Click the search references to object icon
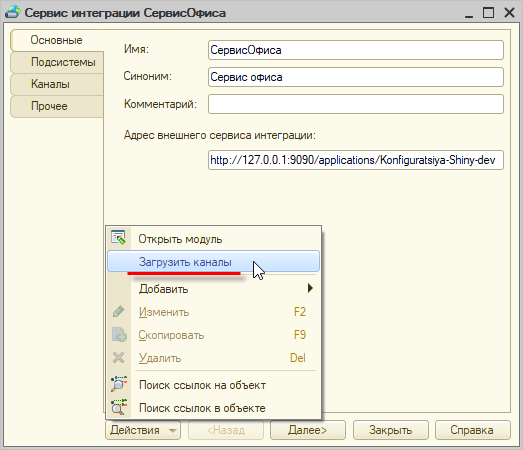Viewport: 523px width, 450px height. point(119,384)
